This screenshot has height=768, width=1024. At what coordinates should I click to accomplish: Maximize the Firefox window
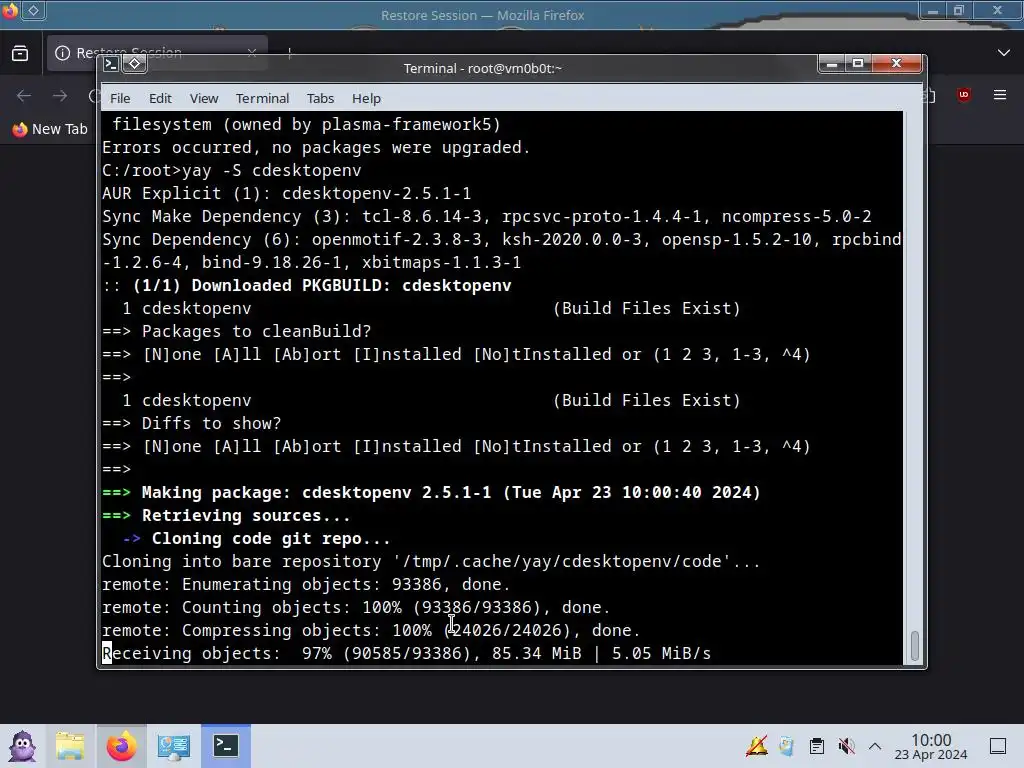coord(959,11)
